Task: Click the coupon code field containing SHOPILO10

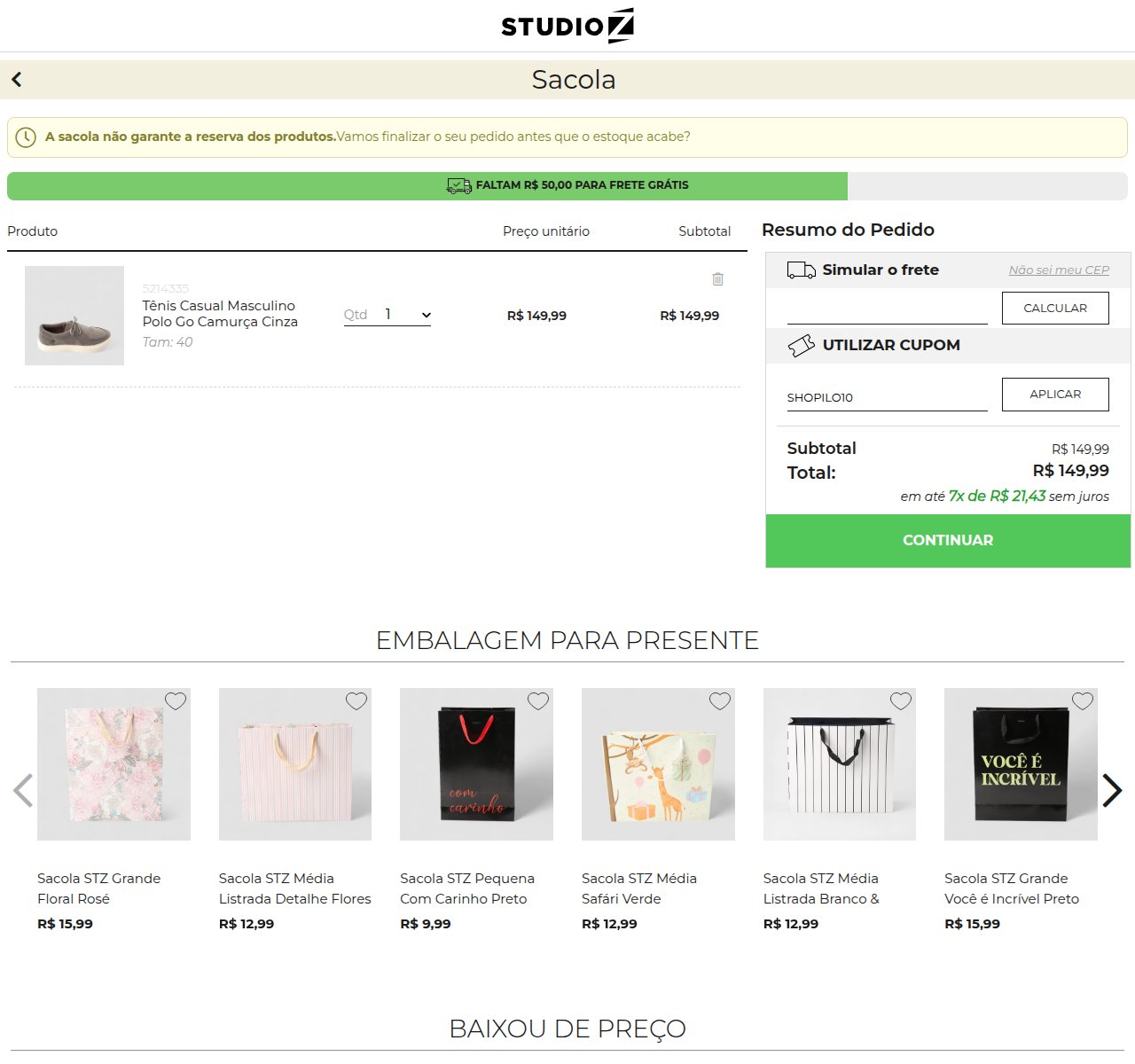Action: 887,397
